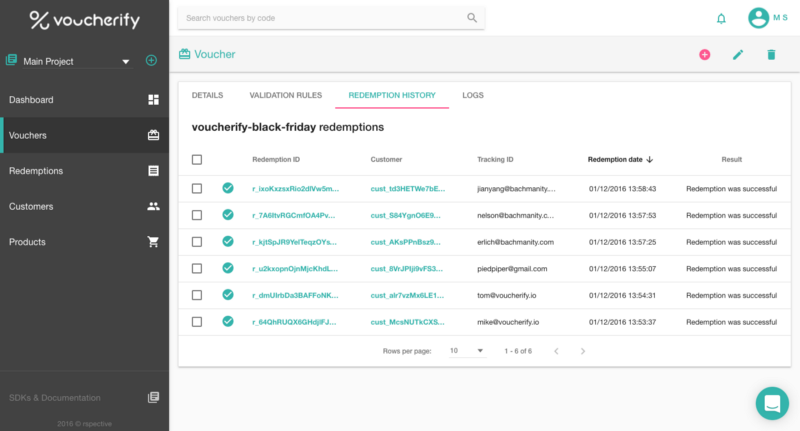Image resolution: width=800 pixels, height=431 pixels.
Task: Open the user account avatar
Action: [x=758, y=18]
